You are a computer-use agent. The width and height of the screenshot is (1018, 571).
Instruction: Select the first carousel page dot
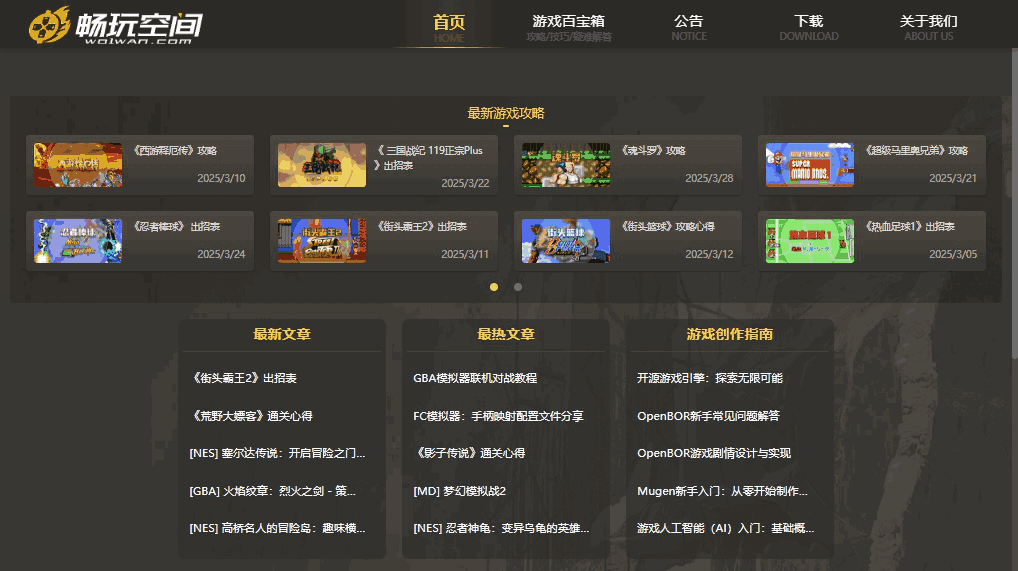tap(494, 287)
